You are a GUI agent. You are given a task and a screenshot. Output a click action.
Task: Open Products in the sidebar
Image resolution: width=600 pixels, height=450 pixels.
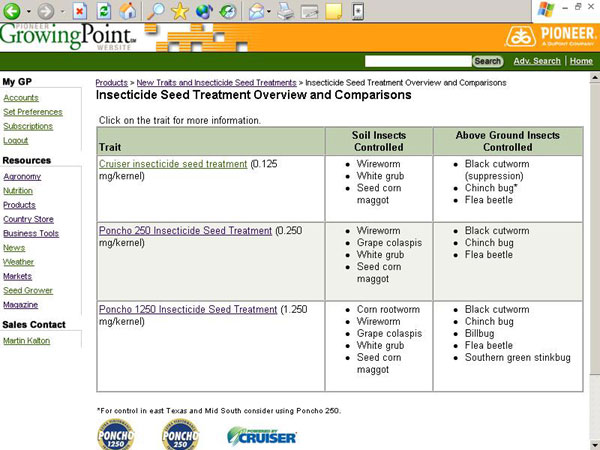pyautogui.click(x=20, y=205)
